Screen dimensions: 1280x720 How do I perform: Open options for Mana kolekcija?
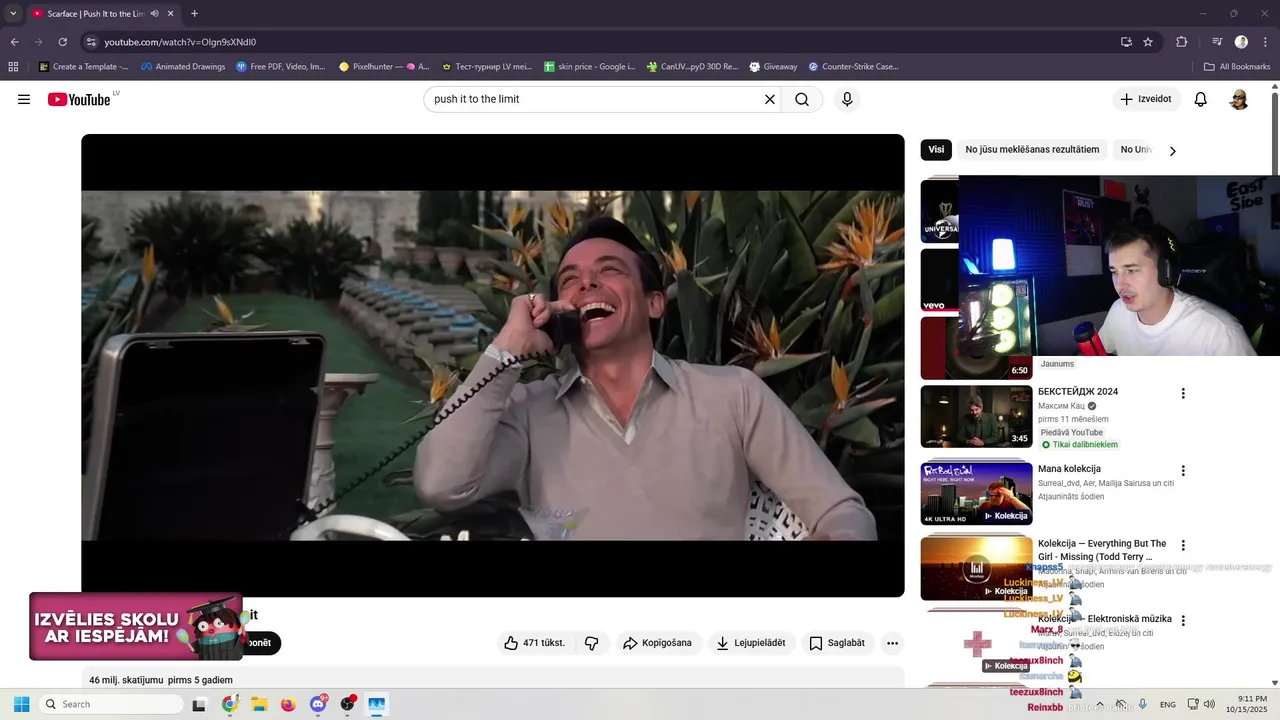[x=1183, y=470]
